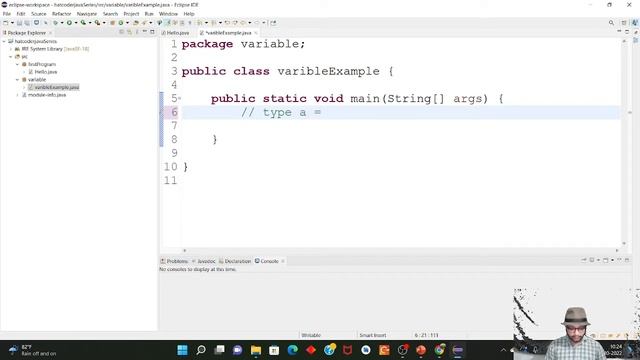640x360 pixels.
Task: Open the Window menu
Action: point(168,13)
